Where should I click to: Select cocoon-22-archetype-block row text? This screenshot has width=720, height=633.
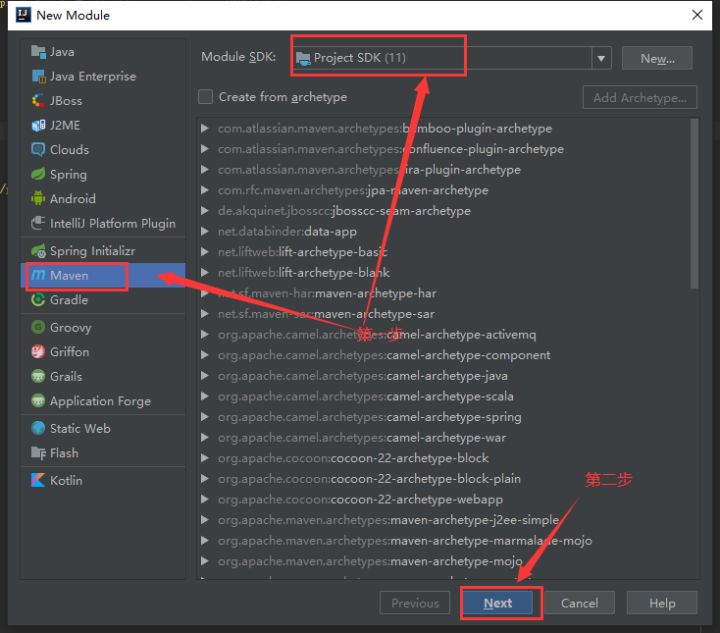pos(353,458)
